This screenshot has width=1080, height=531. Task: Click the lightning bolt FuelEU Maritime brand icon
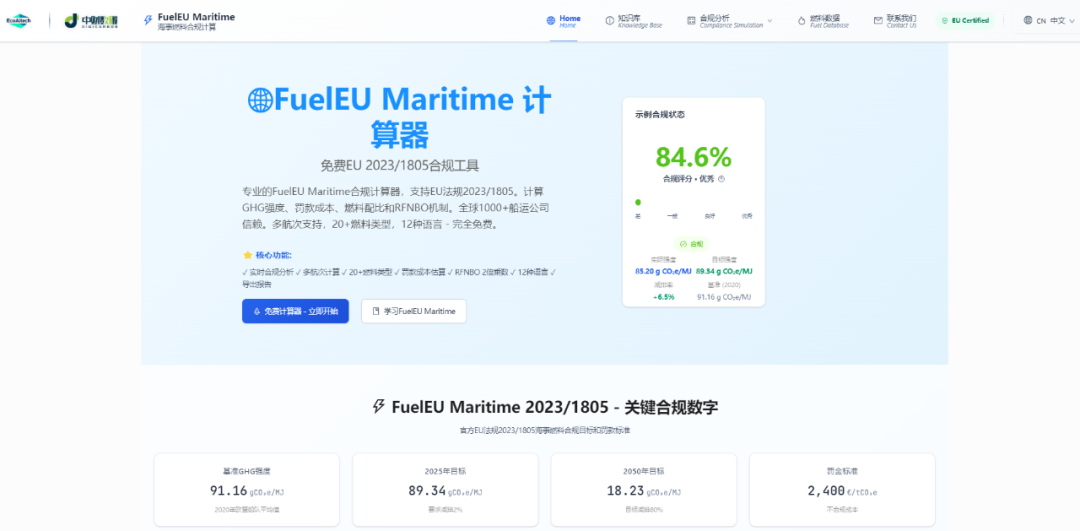coord(147,21)
